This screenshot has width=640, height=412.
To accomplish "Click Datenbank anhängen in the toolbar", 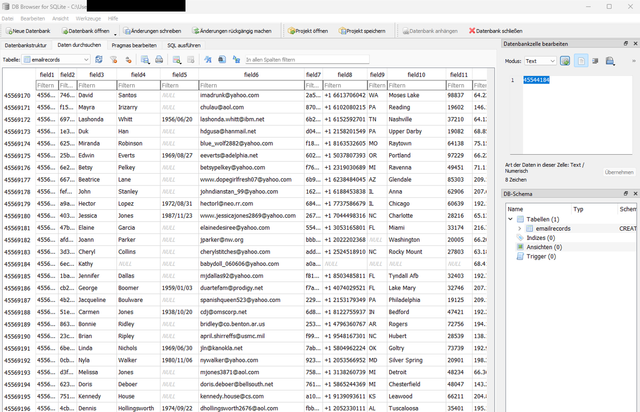I will pos(430,31).
